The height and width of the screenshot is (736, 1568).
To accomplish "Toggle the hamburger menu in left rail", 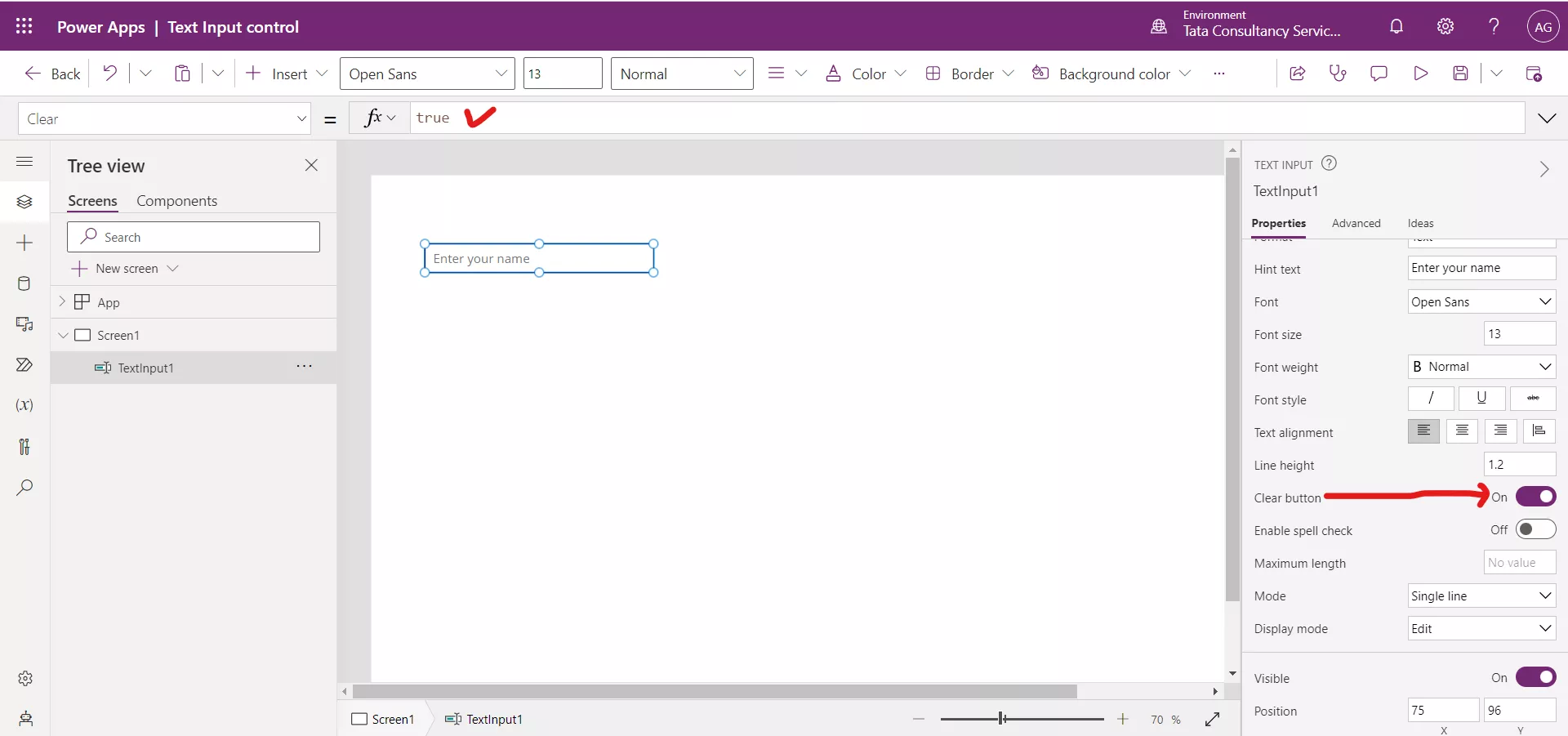I will [24, 161].
